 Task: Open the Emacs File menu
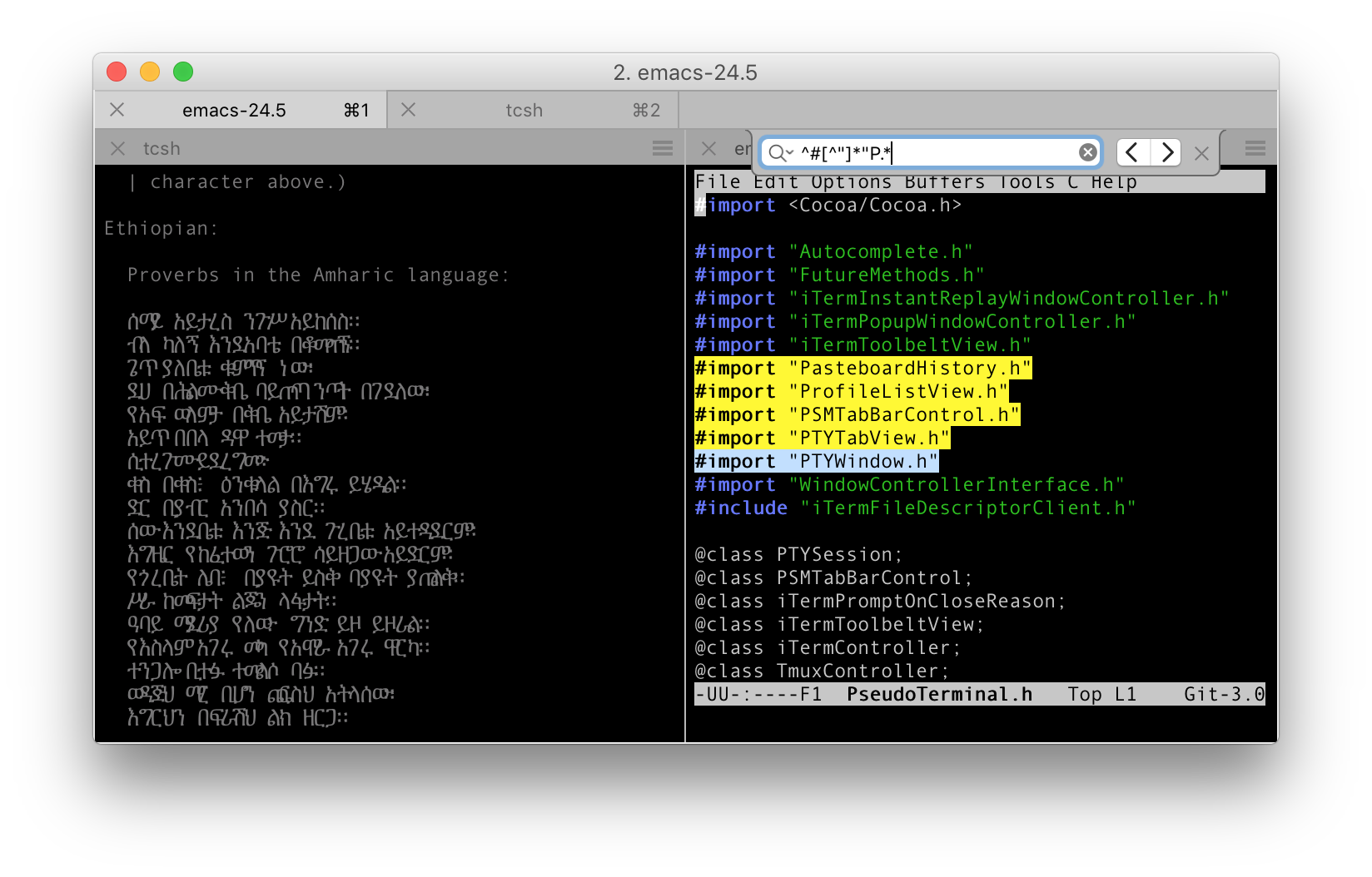click(717, 182)
